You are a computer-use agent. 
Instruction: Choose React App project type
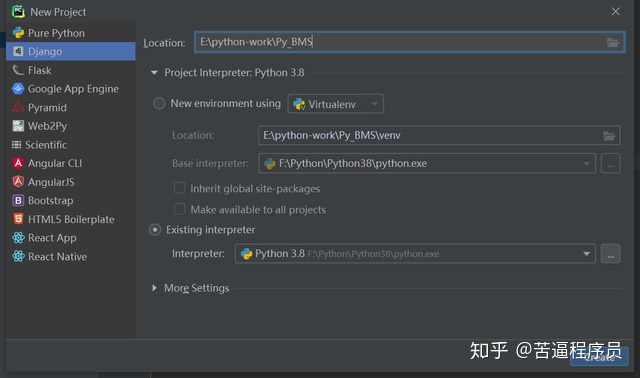[71, 238]
